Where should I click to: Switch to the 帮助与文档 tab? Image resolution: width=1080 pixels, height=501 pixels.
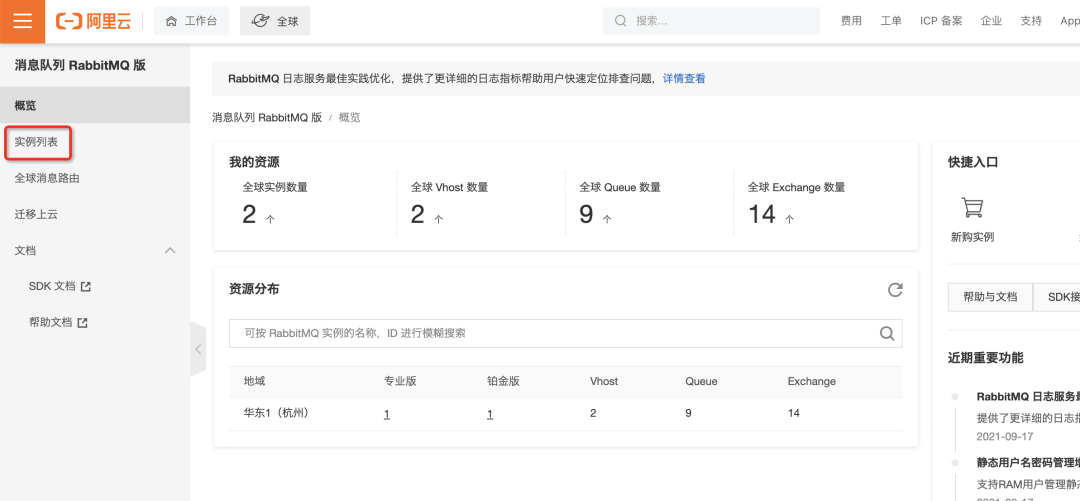point(990,297)
